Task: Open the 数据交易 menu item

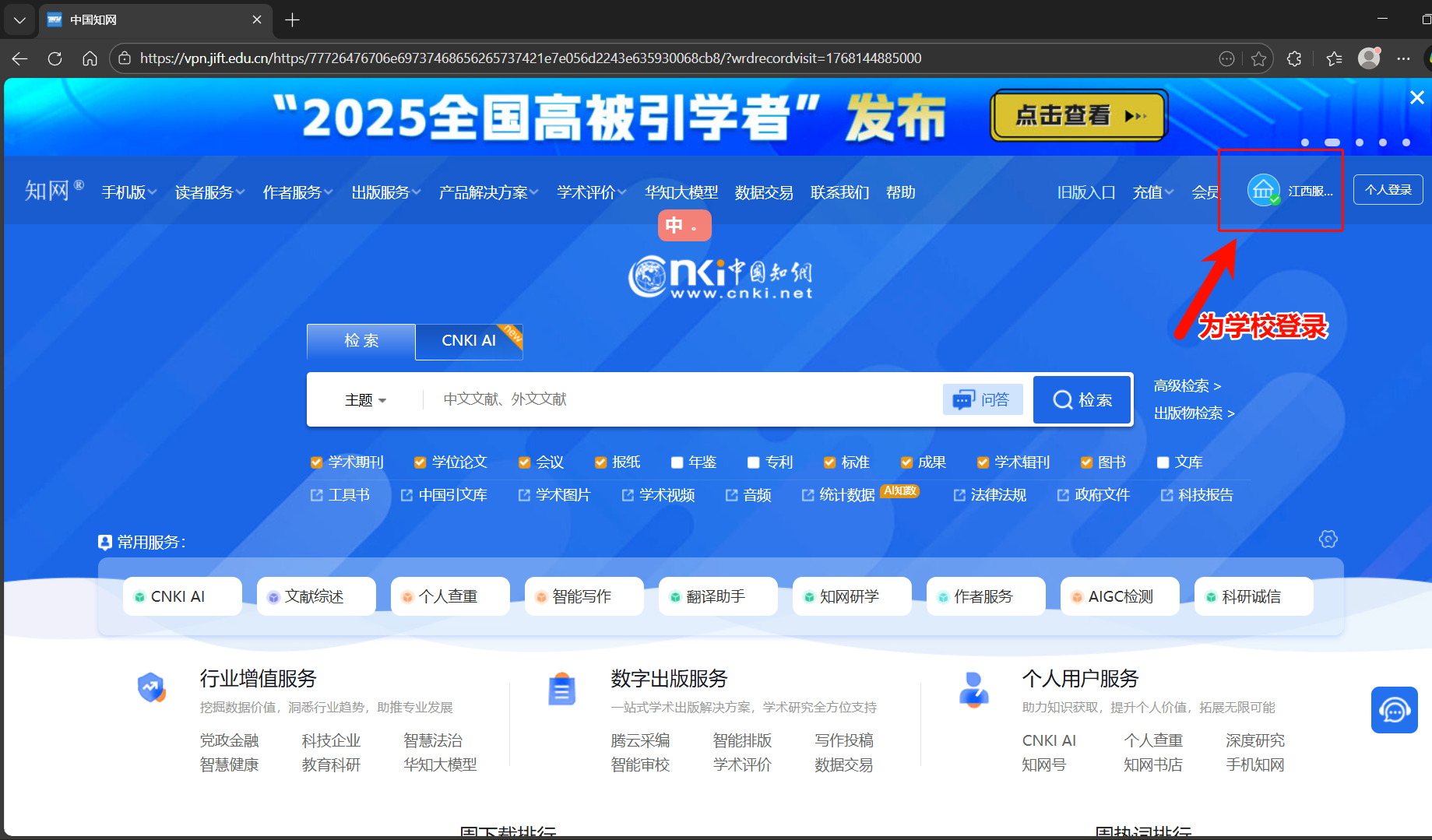Action: 764,192
